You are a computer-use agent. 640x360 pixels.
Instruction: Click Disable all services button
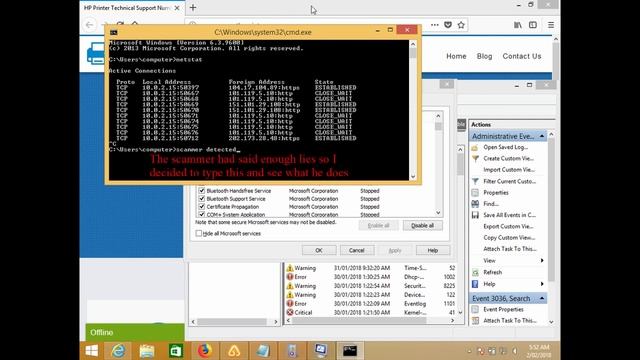coord(422,225)
